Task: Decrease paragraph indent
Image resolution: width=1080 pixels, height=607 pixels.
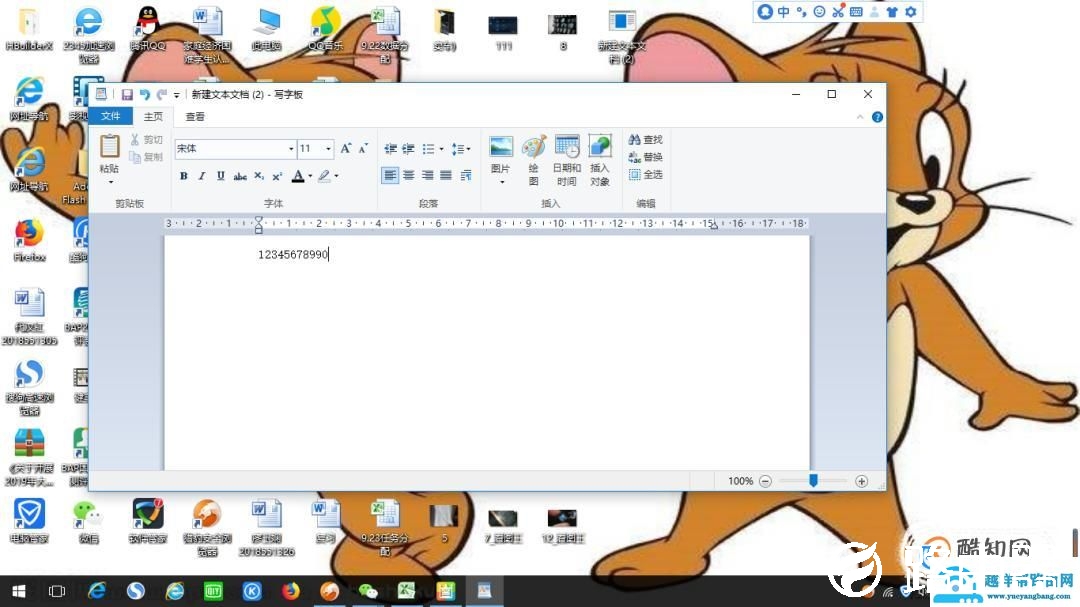Action: tap(391, 148)
